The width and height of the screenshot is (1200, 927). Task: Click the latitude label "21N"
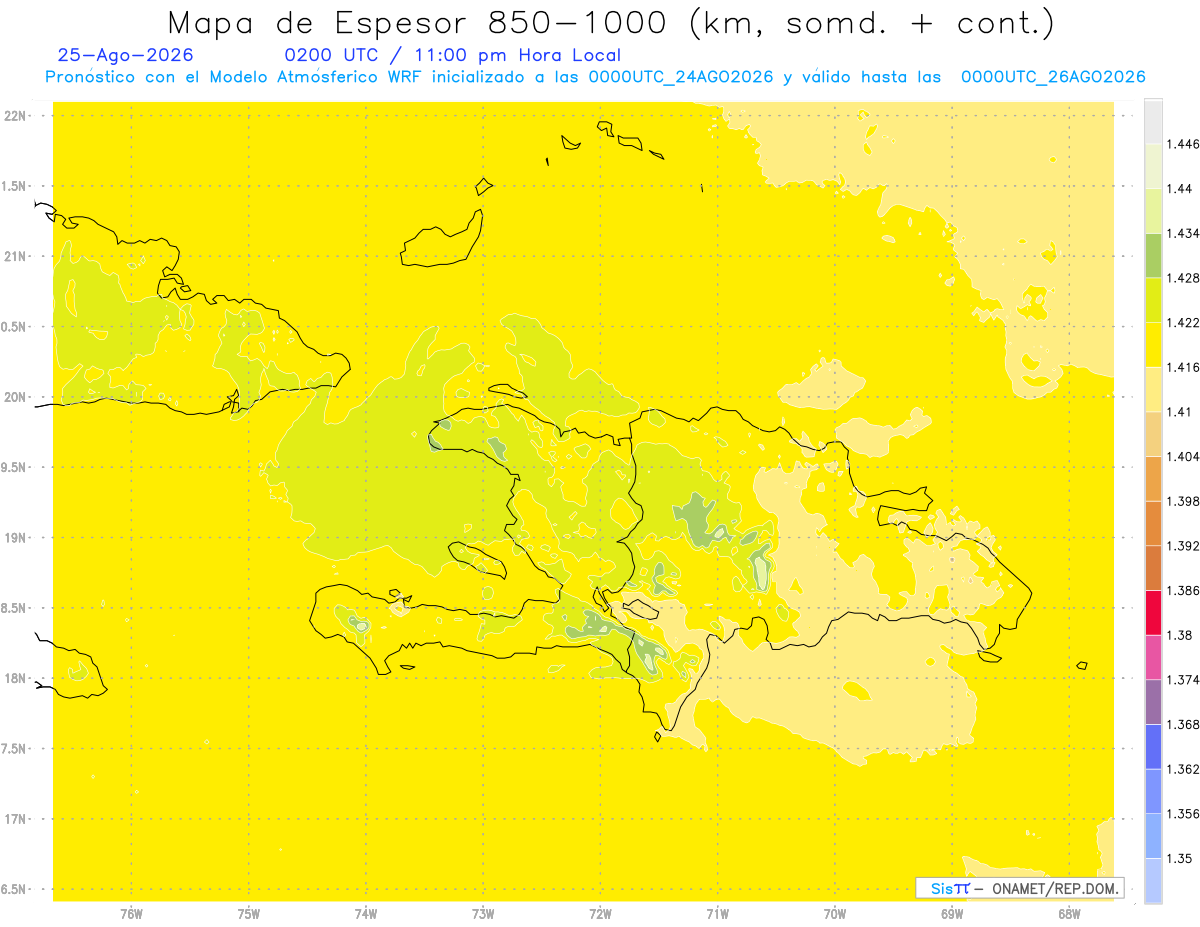tap(16, 257)
